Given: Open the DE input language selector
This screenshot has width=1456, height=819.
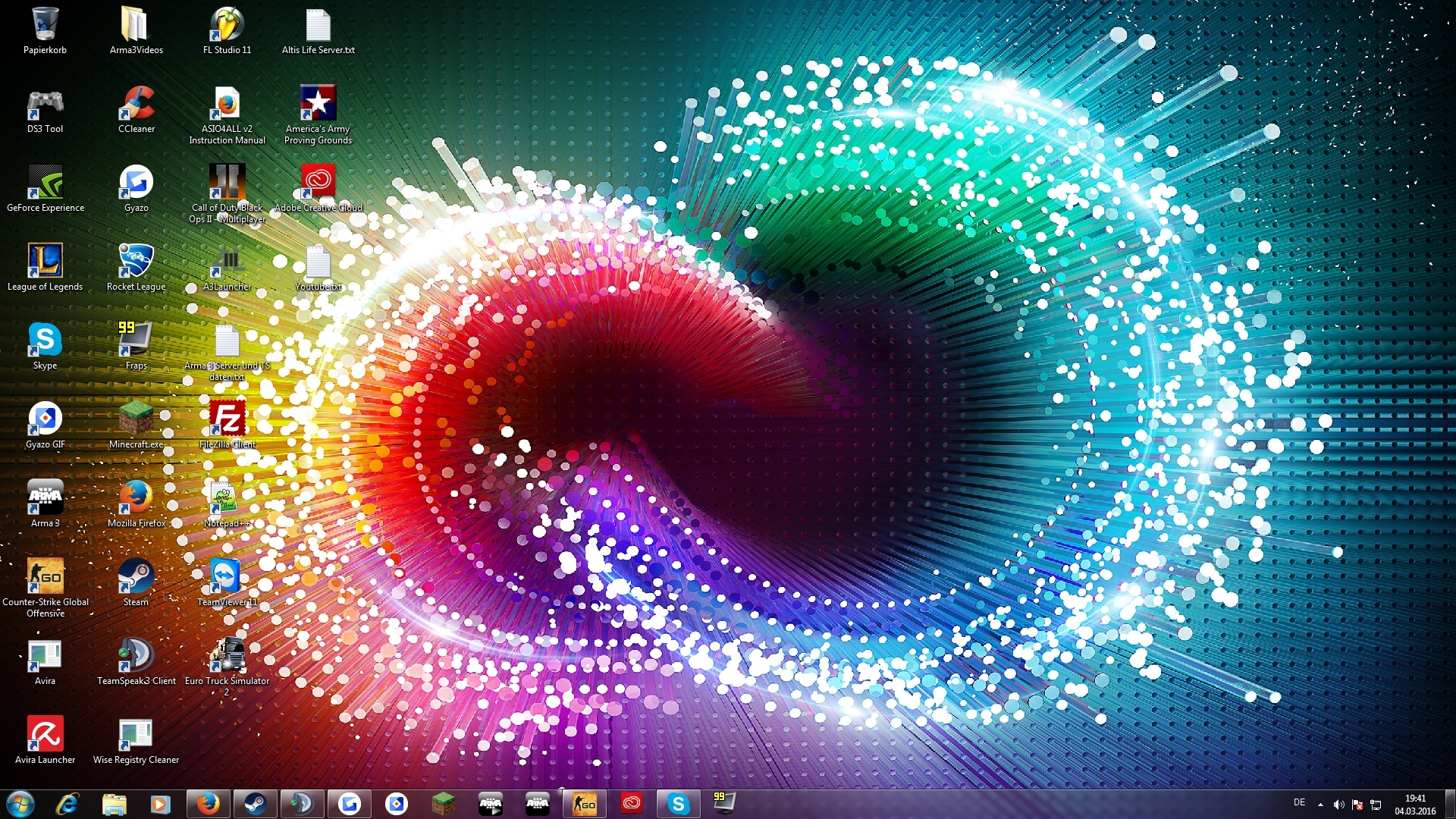Looking at the screenshot, I should point(1299,802).
